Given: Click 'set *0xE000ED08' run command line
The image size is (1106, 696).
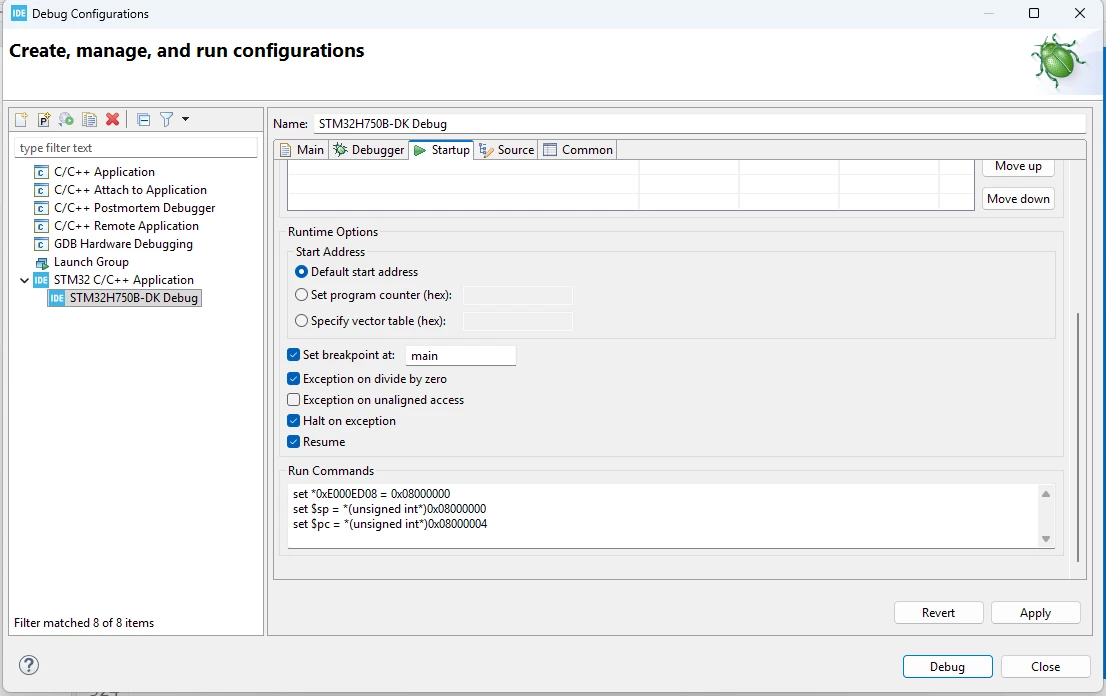Looking at the screenshot, I should (x=372, y=494).
